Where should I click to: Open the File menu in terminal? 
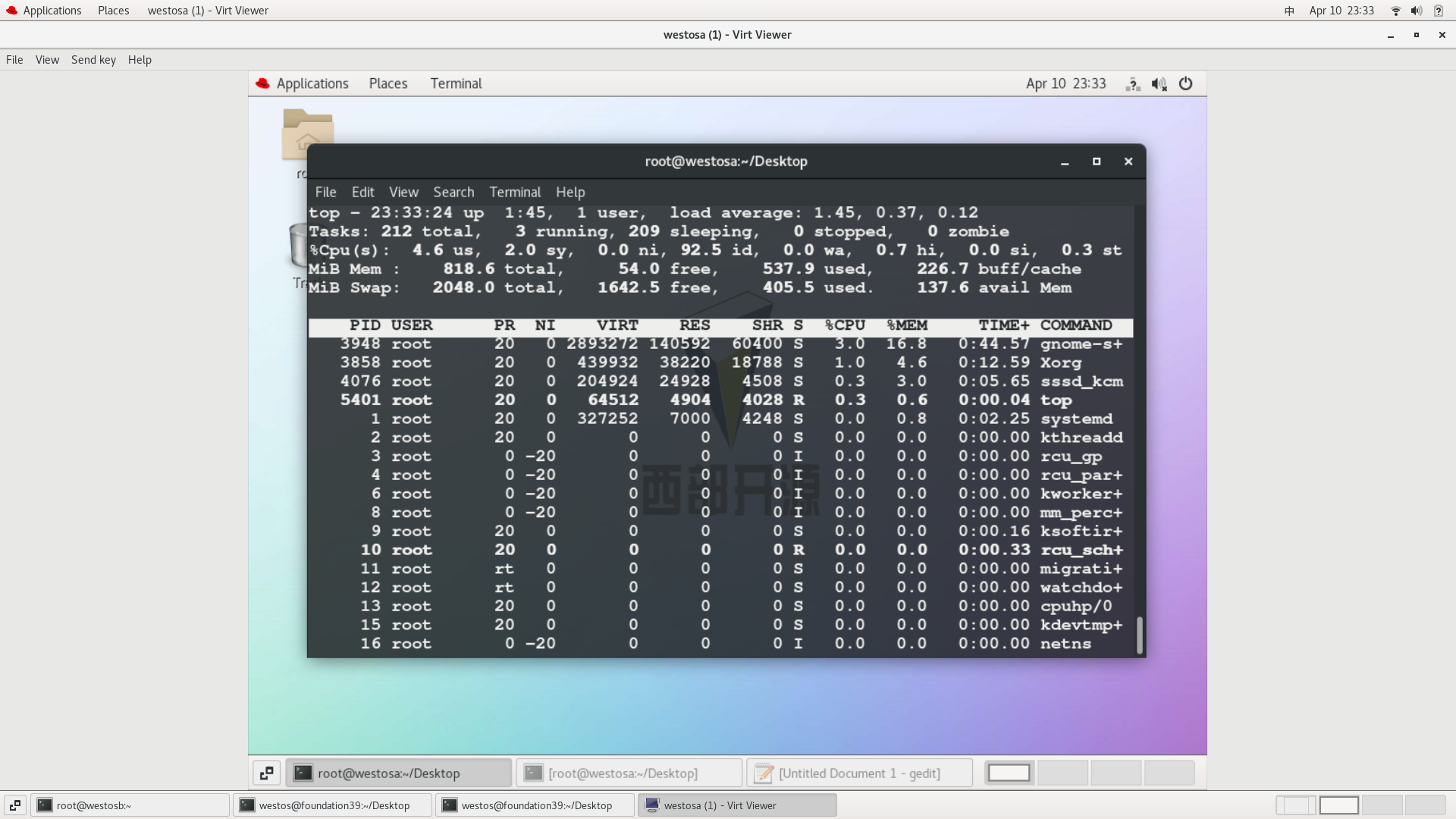(x=325, y=192)
